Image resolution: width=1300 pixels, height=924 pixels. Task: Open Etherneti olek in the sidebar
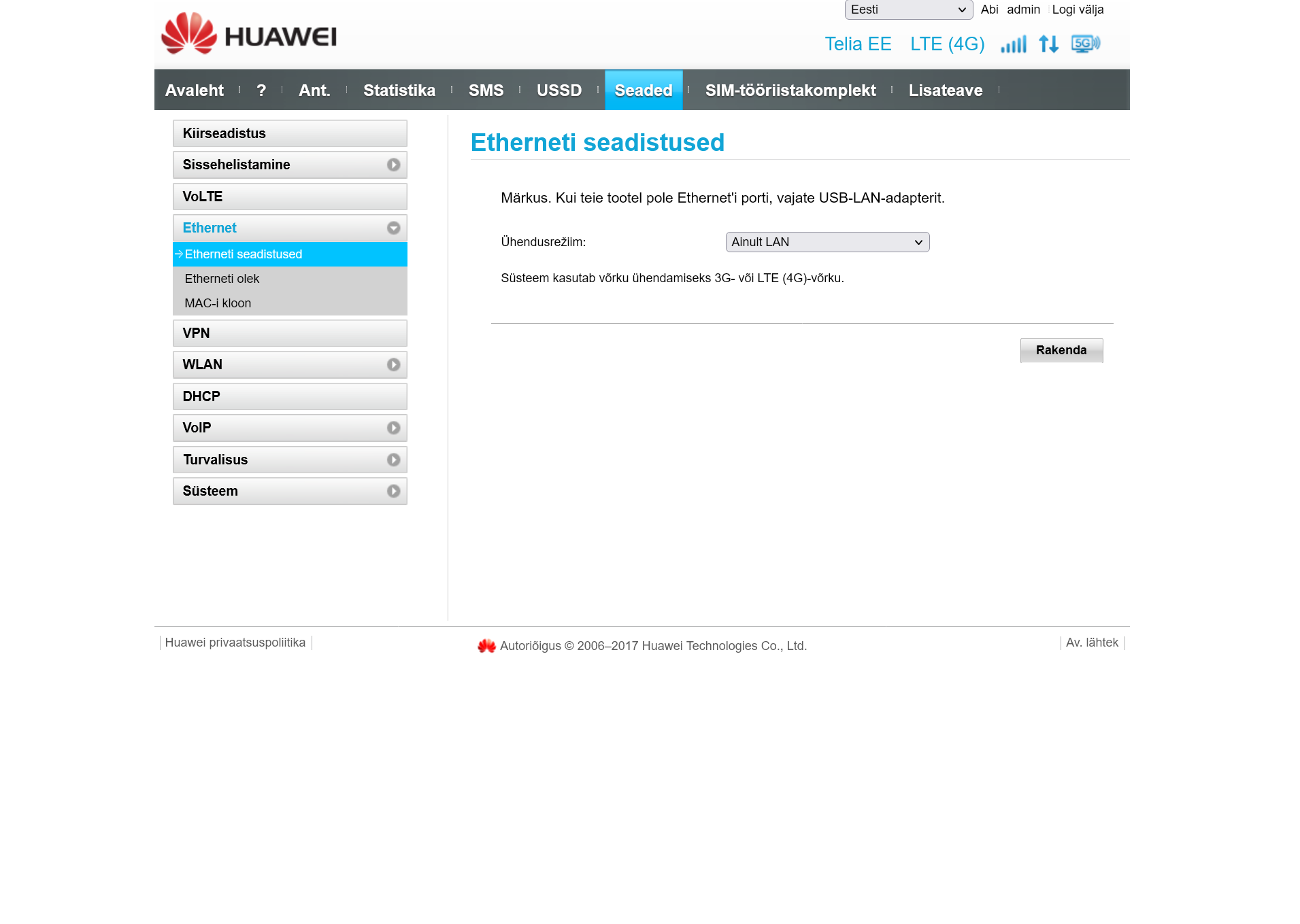click(290, 279)
